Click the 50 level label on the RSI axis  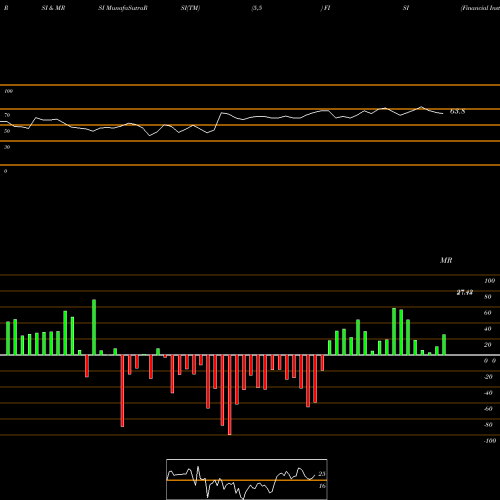coord(7,131)
